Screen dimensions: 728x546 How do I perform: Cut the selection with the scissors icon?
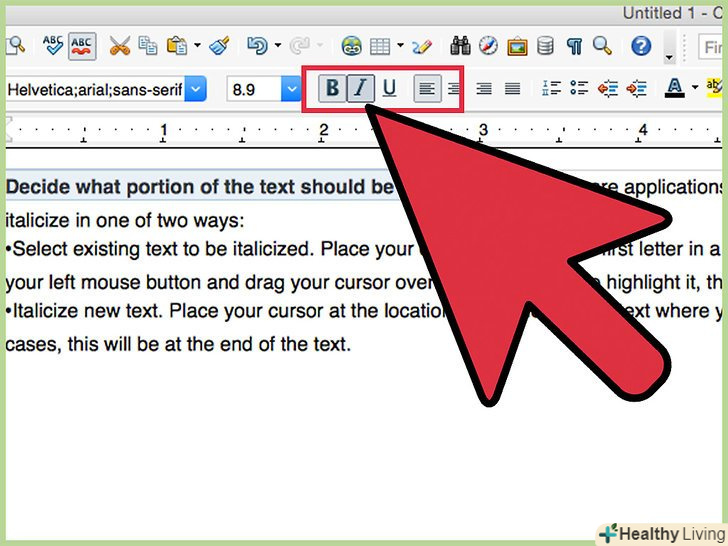click(119, 46)
